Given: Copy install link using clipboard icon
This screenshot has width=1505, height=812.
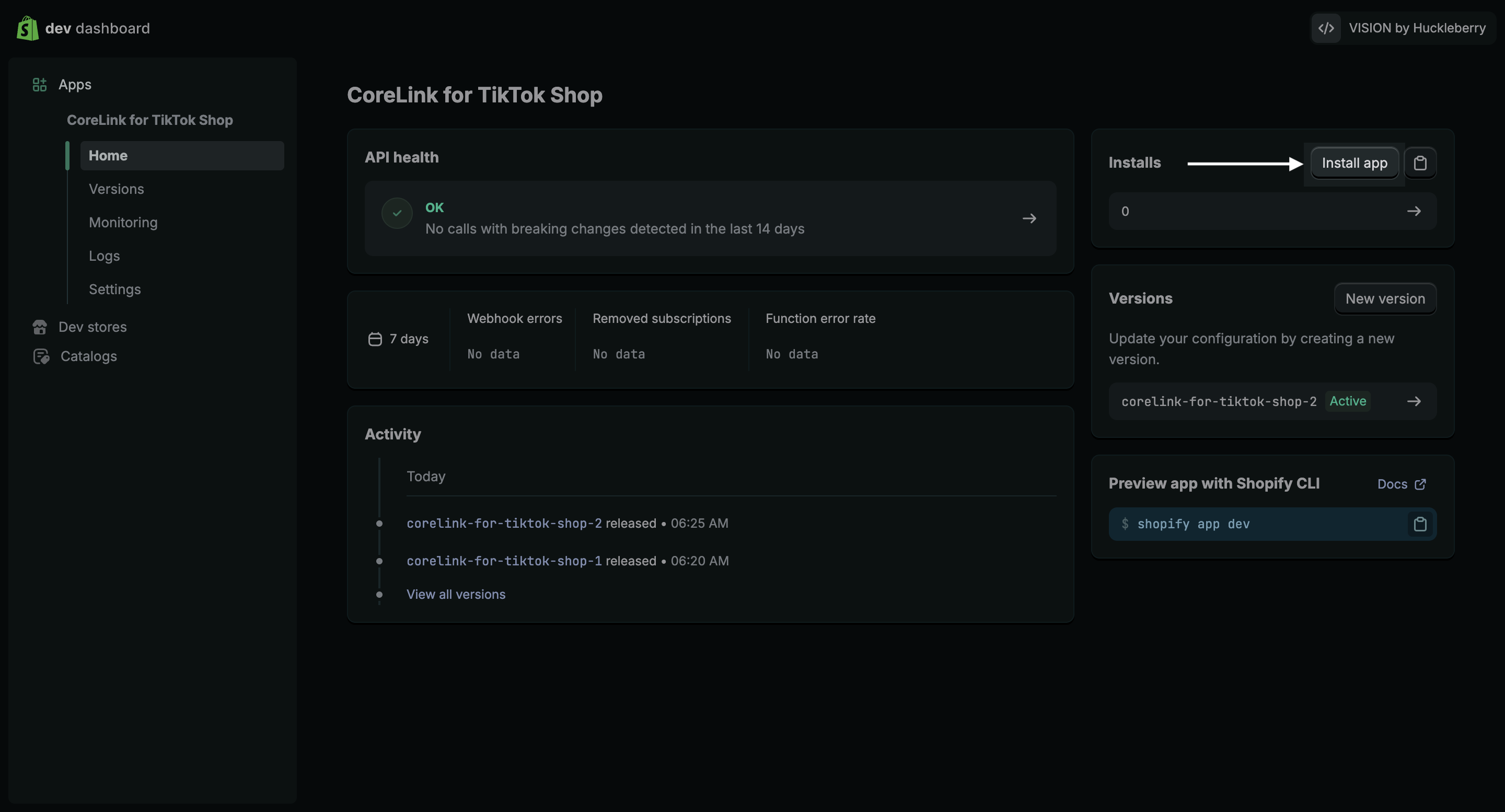Looking at the screenshot, I should [x=1420, y=163].
